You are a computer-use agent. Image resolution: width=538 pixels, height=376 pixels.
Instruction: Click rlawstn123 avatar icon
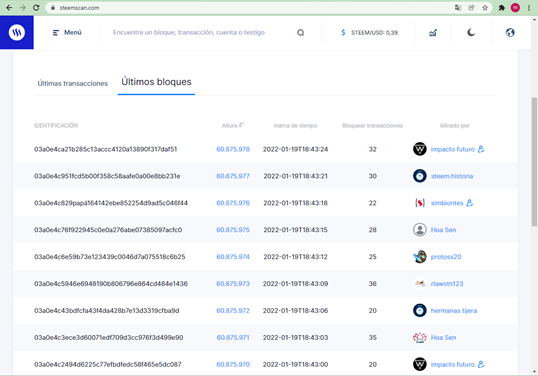(420, 284)
